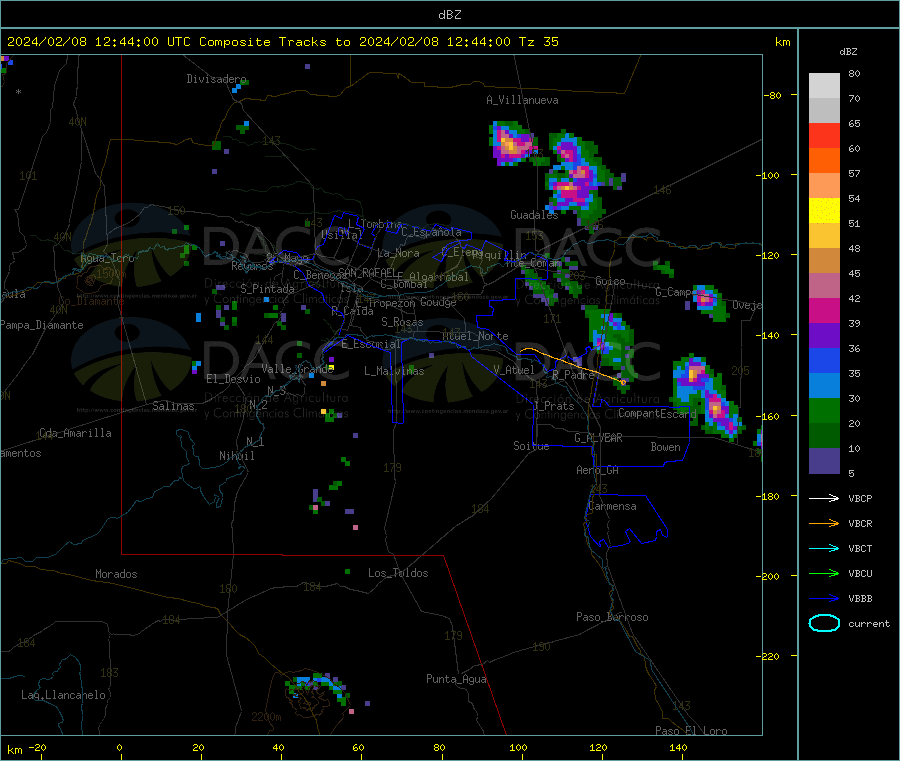Click the Lag.Llancanelo place label

63,695
